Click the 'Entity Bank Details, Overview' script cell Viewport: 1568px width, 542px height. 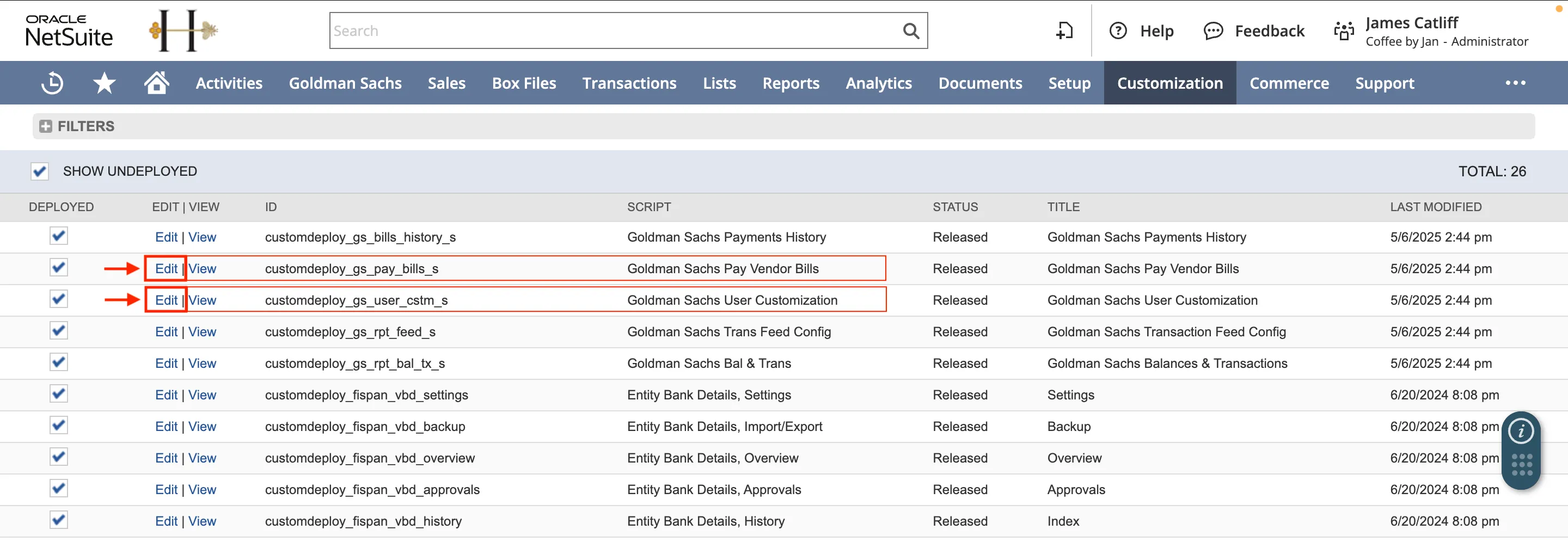click(x=712, y=459)
